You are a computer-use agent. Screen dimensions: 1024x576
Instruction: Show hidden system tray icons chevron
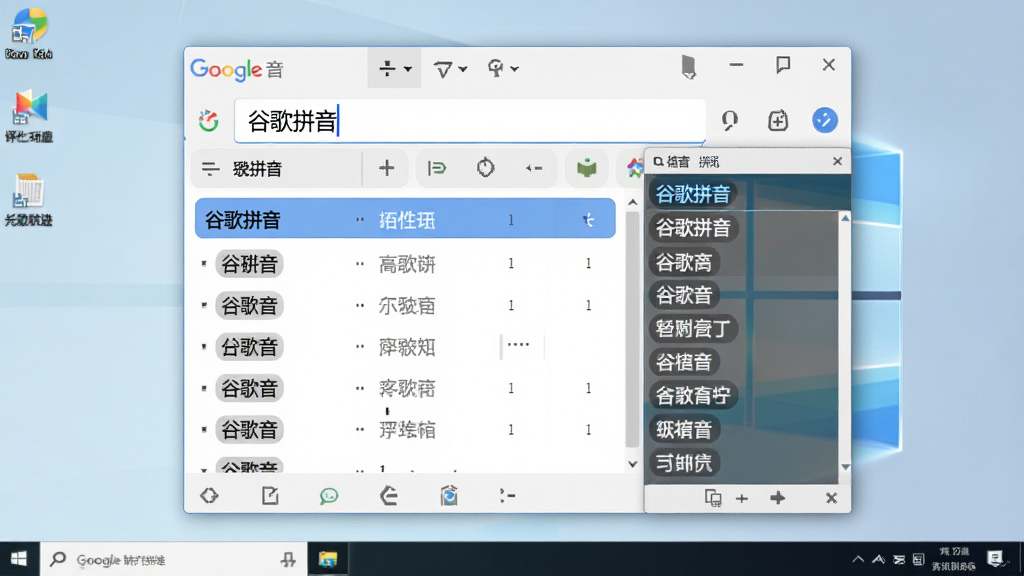858,559
